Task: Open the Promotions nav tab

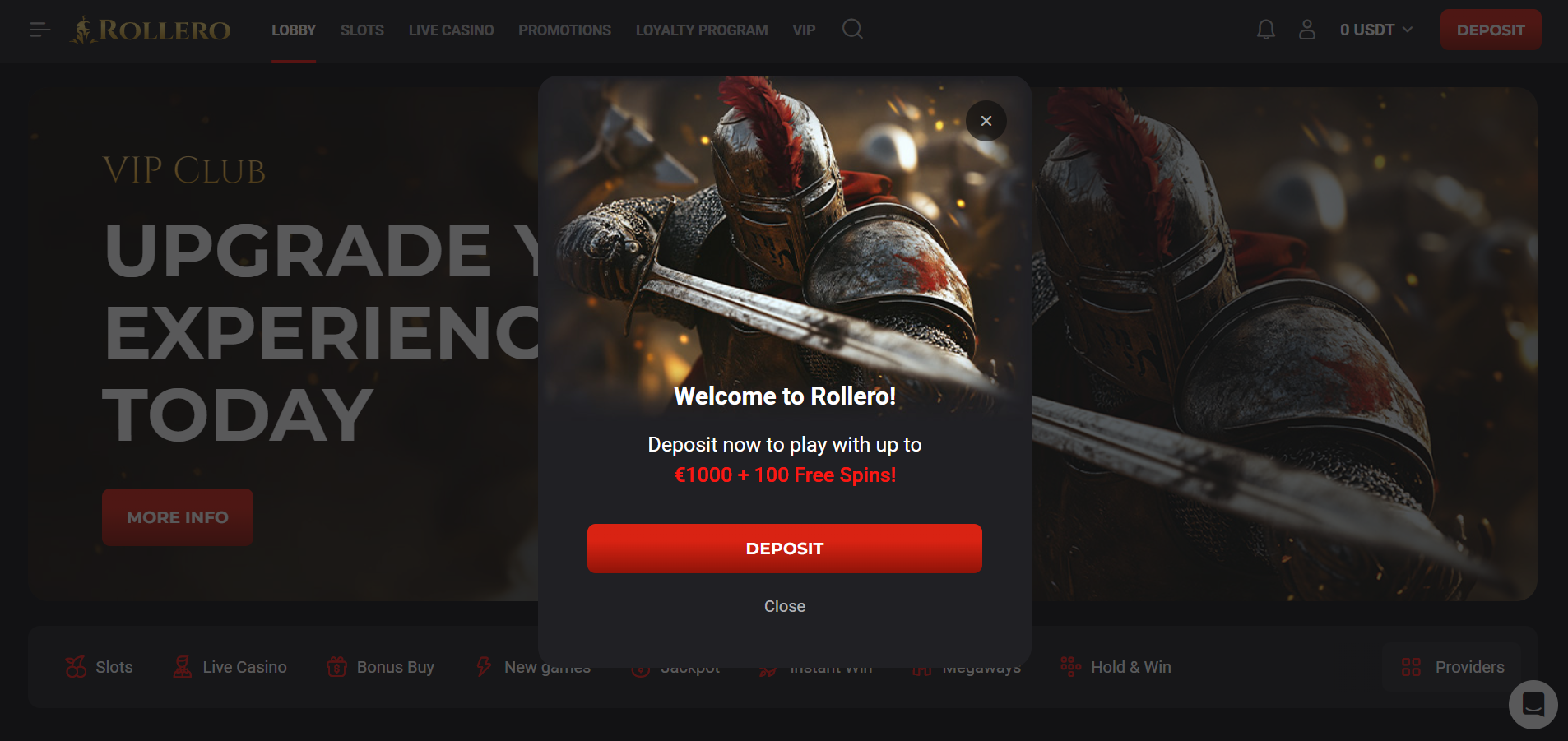Action: (564, 30)
